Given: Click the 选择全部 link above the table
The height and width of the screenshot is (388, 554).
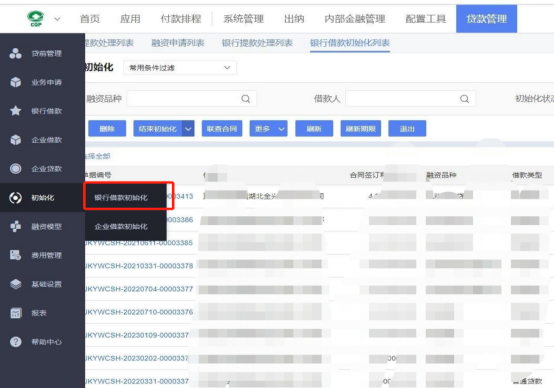Looking at the screenshot, I should [x=98, y=156].
